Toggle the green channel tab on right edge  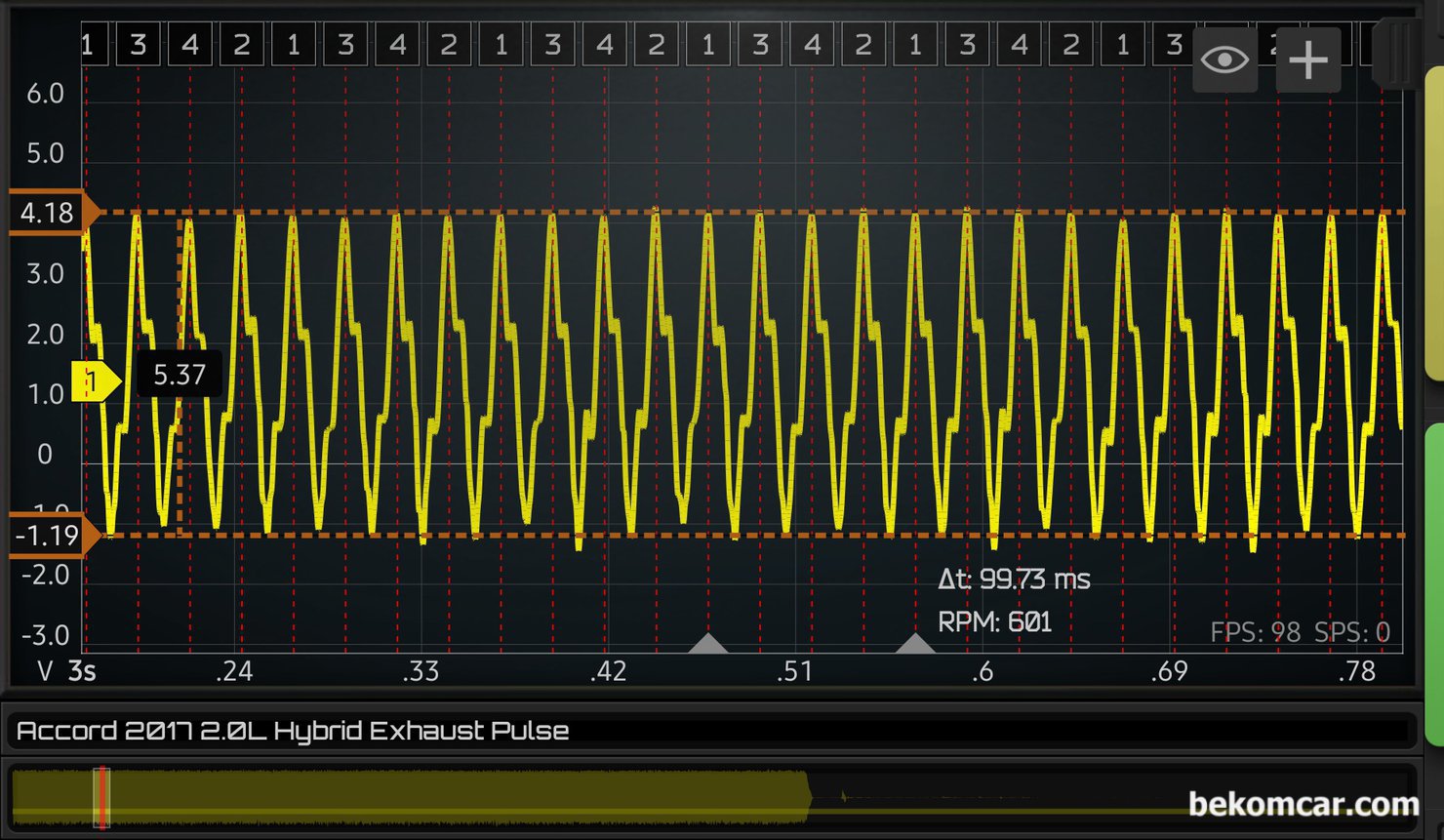point(1434,585)
